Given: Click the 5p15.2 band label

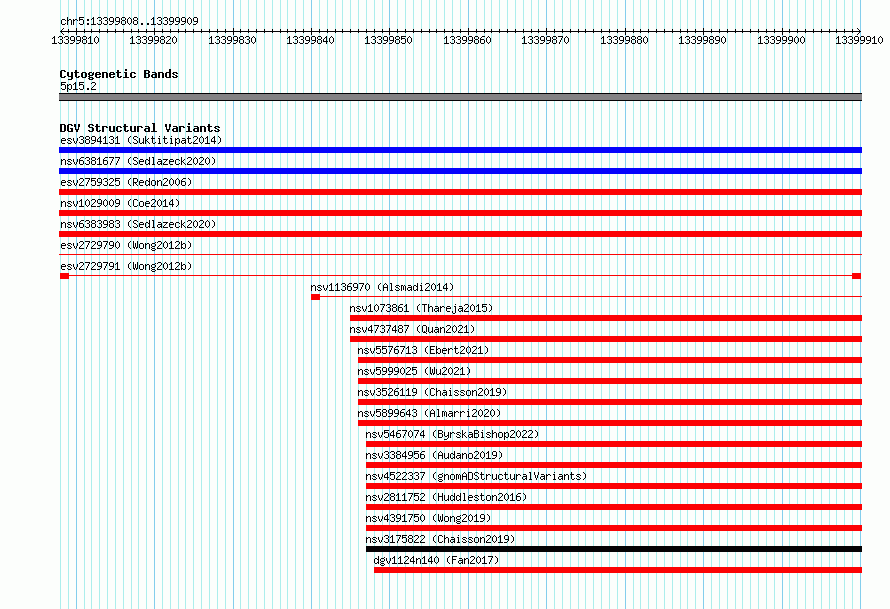Looking at the screenshot, I should click(78, 86).
